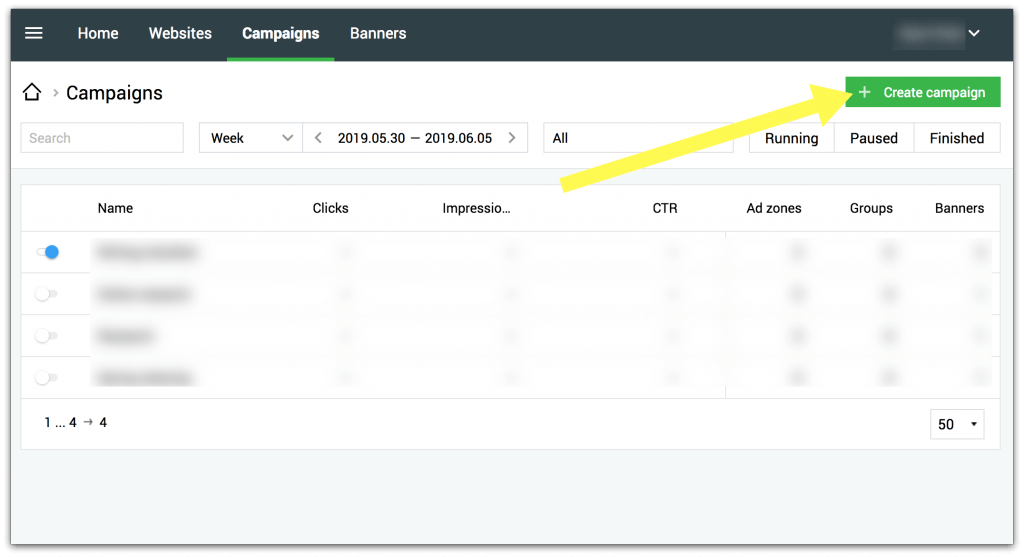
Task: Enable the third campaign row toggle
Action: point(46,336)
